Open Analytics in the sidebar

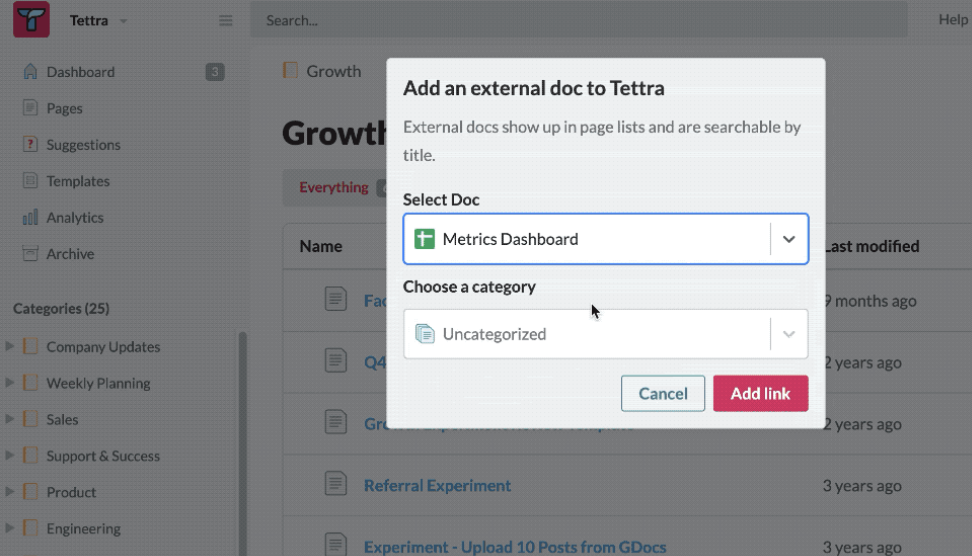coord(75,218)
